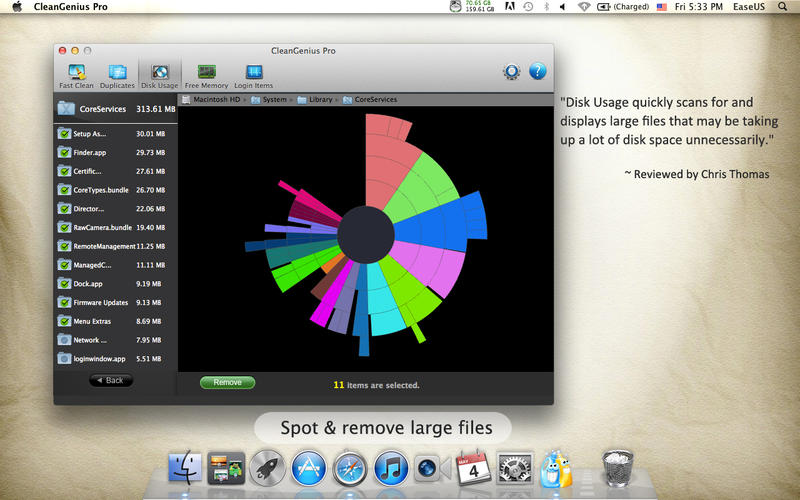Open the Fast Clean tool
The height and width of the screenshot is (500, 800).
76,76
